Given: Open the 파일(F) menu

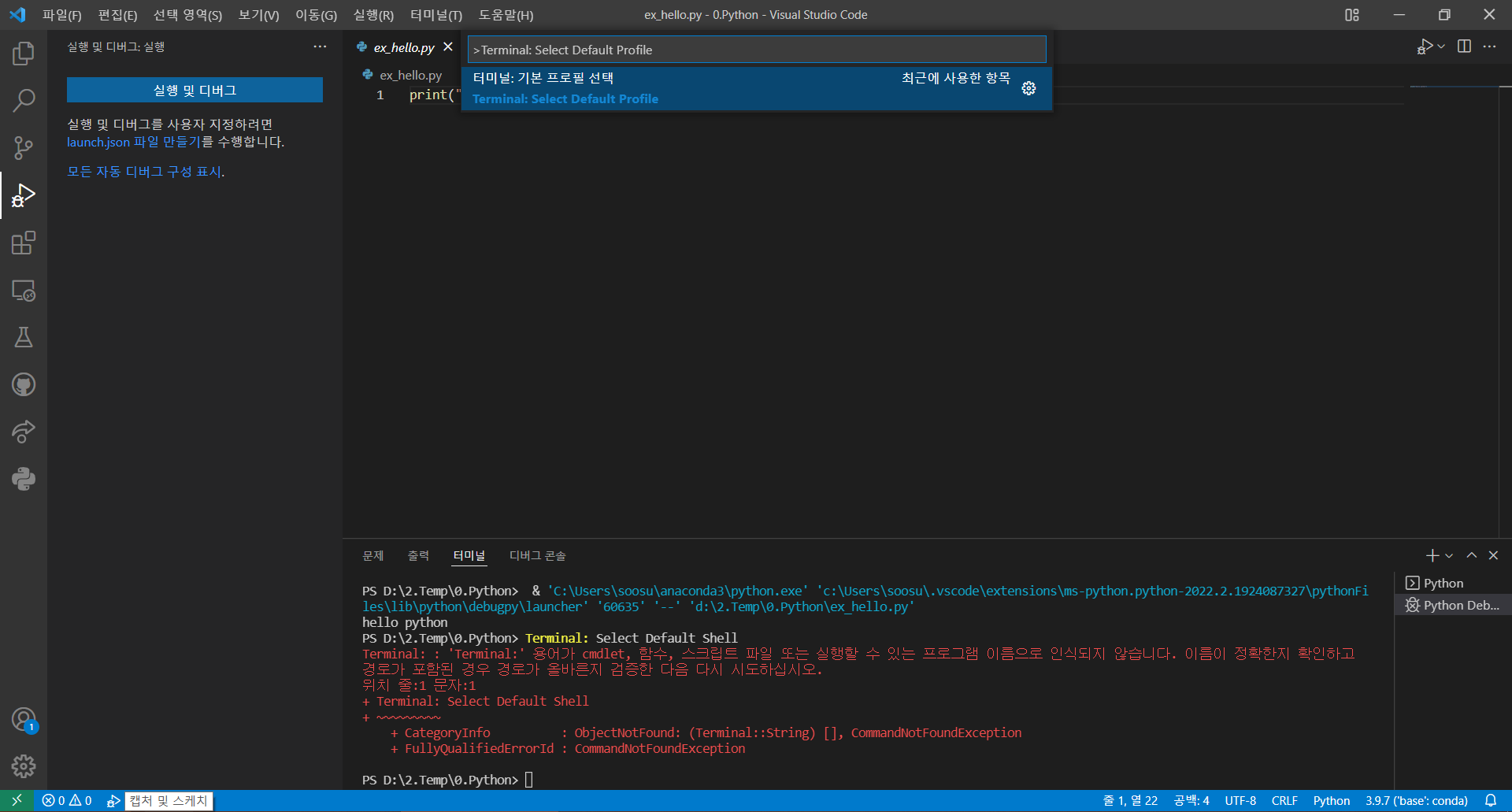Looking at the screenshot, I should coord(61,15).
